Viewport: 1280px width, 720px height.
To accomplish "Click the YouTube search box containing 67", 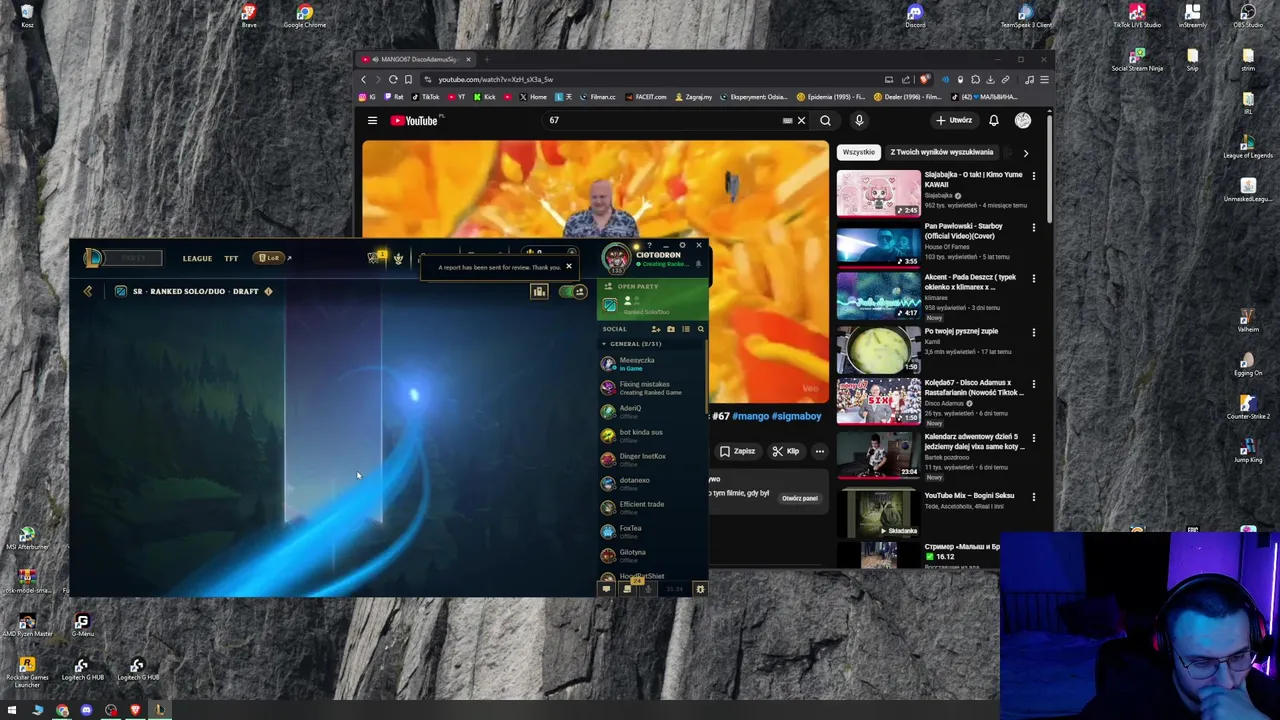I will point(660,120).
